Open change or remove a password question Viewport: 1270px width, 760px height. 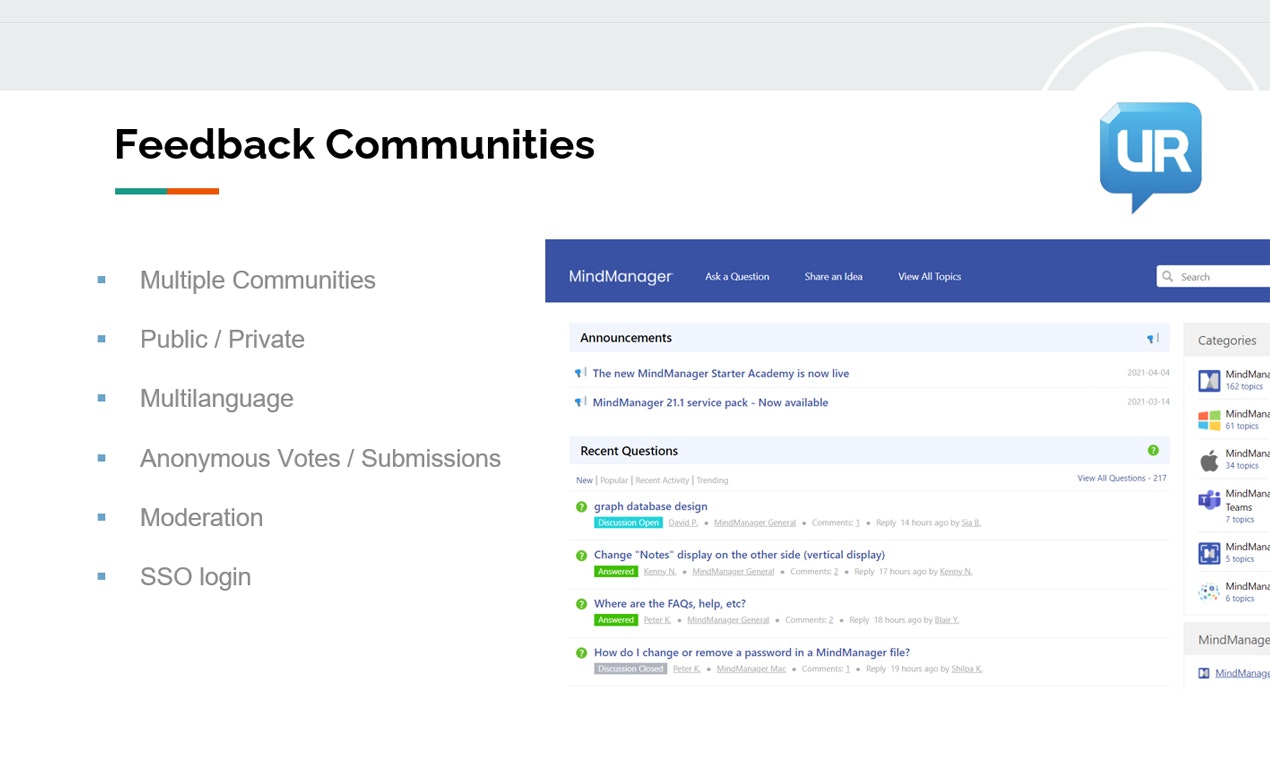752,652
